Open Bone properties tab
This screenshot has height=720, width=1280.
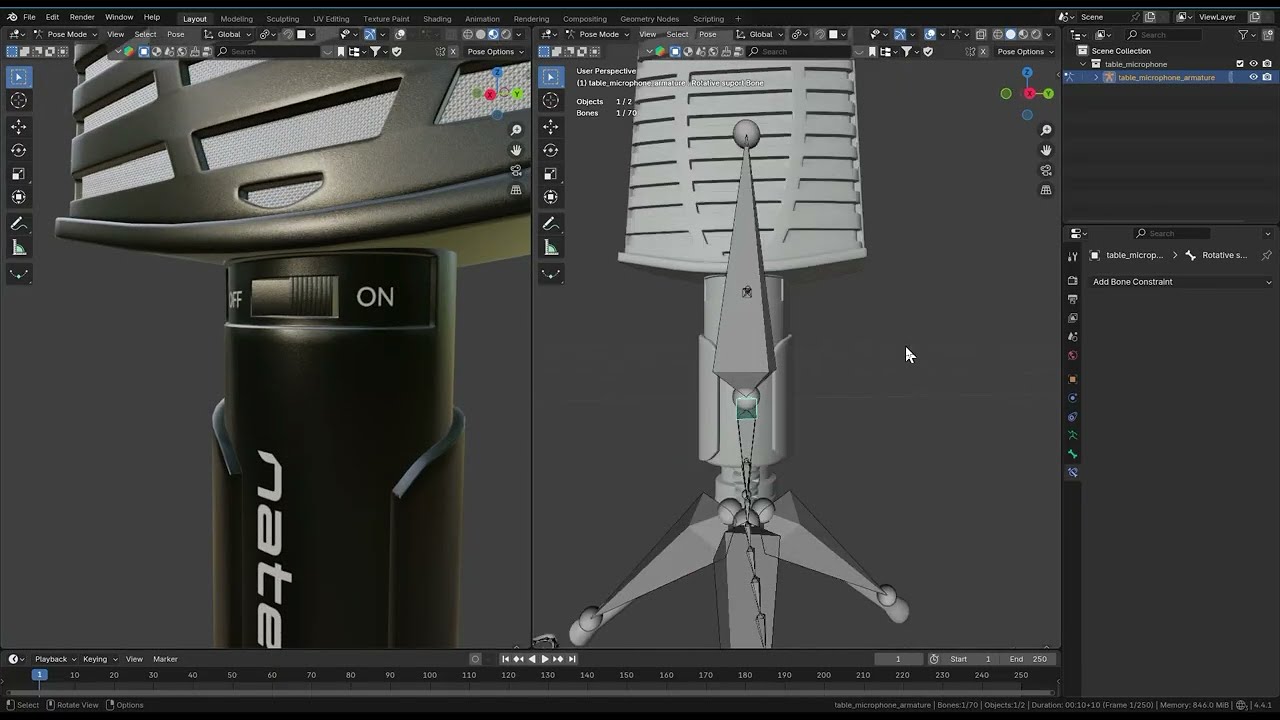click(1072, 454)
